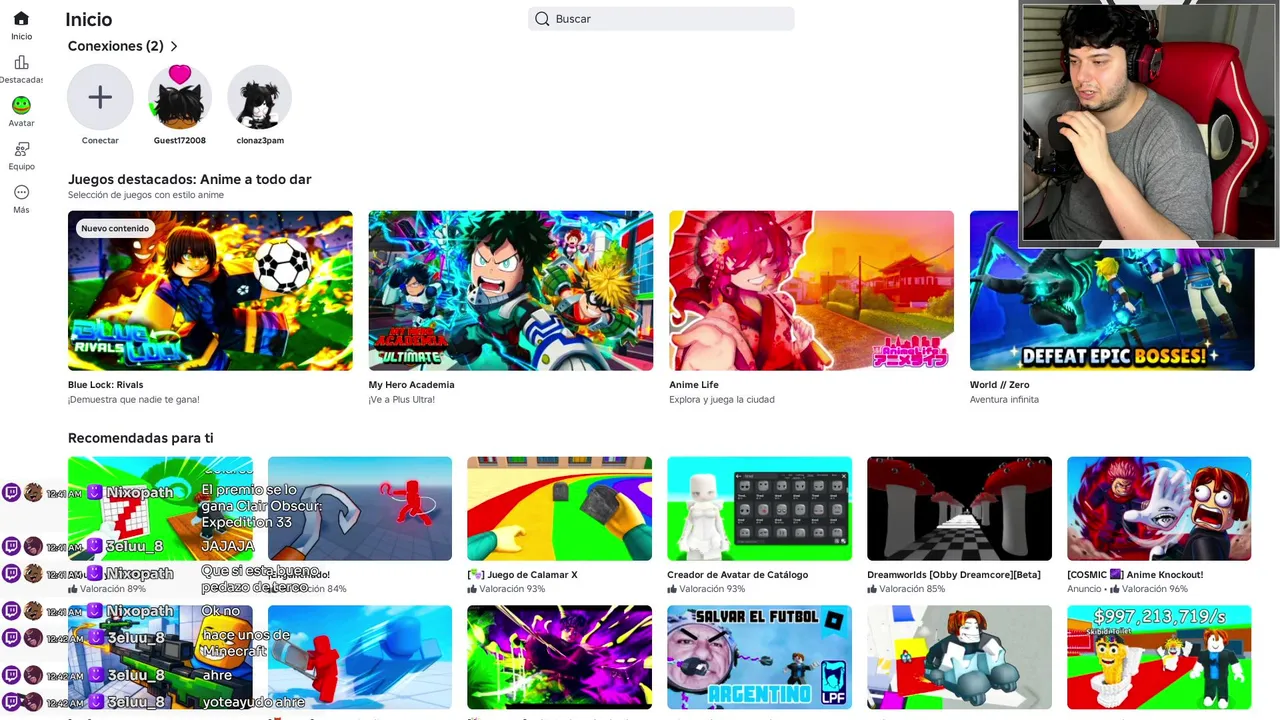
Task: Open Blue Lock: Rivals game thumbnail
Action: pos(210,290)
